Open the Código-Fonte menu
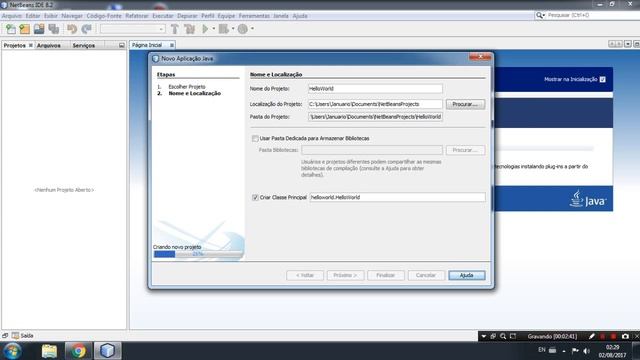This screenshot has height=360, width=640. coord(104,16)
